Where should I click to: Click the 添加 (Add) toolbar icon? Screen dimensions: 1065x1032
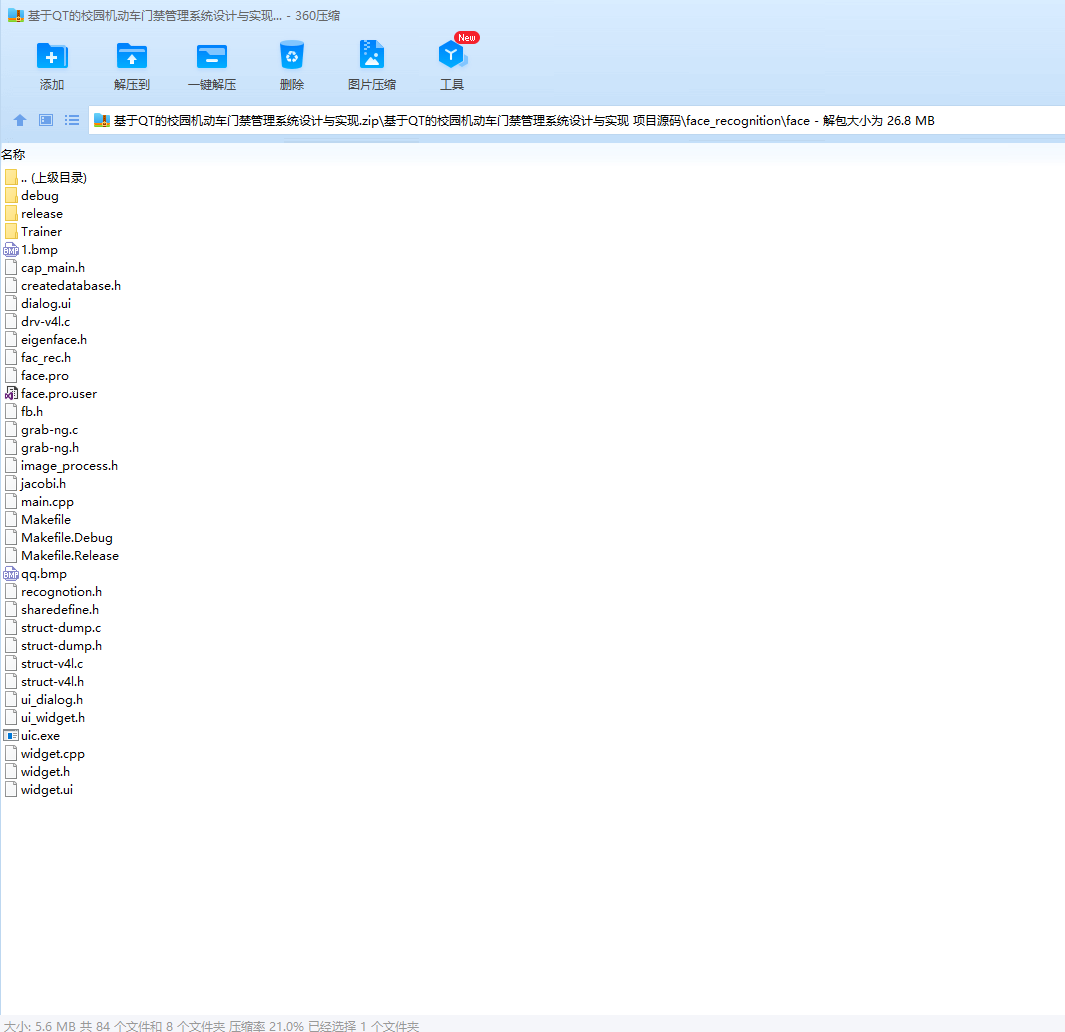point(52,56)
